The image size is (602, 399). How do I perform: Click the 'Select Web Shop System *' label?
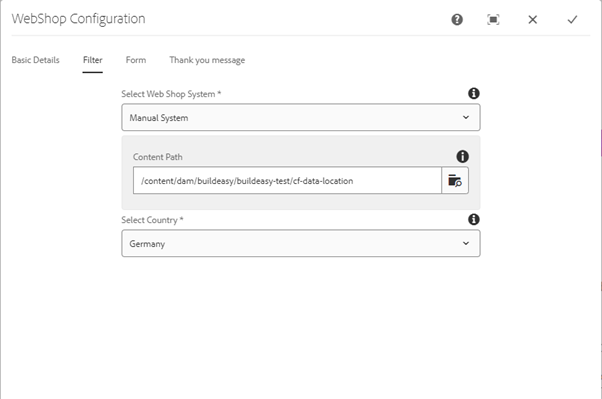pyautogui.click(x=171, y=94)
